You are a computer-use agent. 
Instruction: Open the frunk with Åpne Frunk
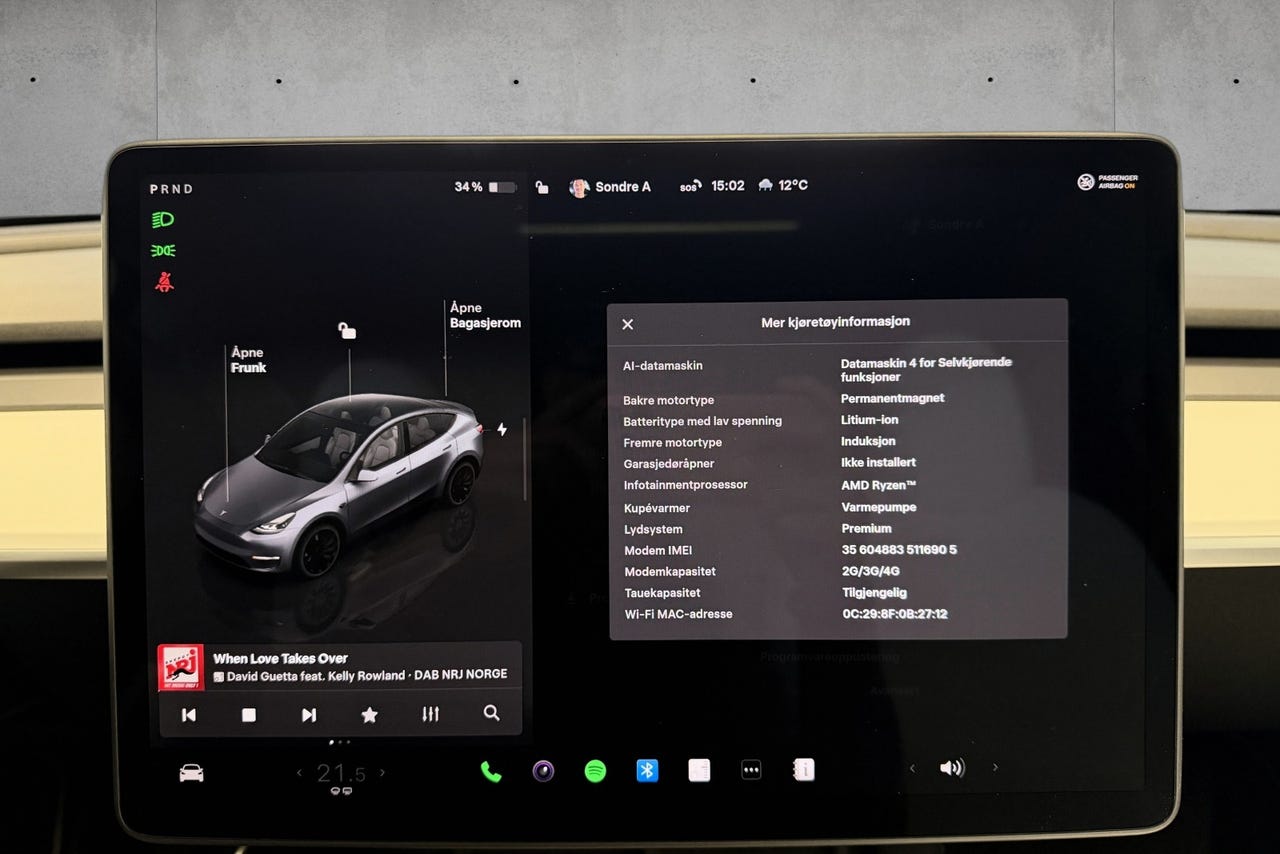tap(248, 360)
